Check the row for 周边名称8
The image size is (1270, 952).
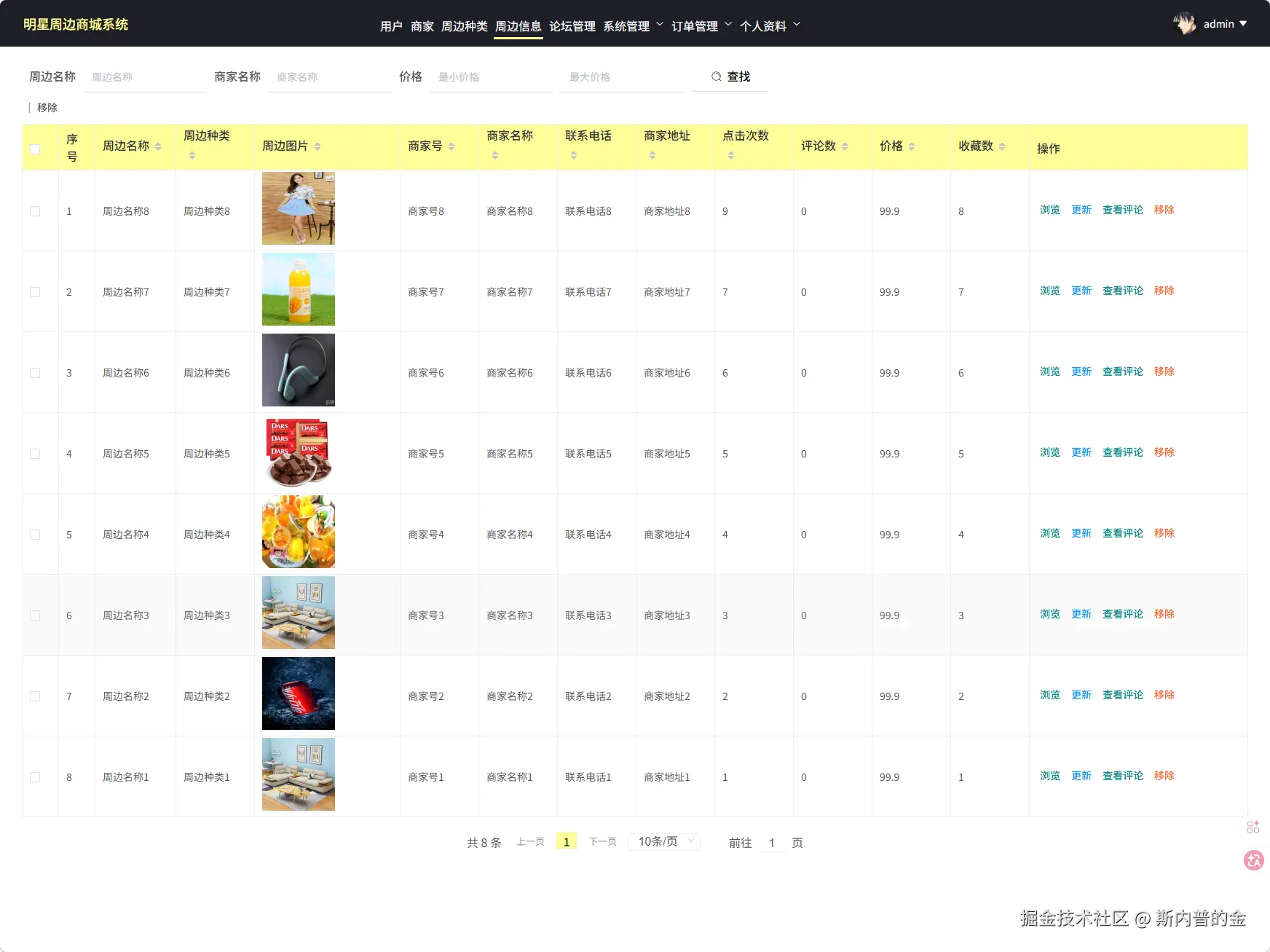coord(35,211)
